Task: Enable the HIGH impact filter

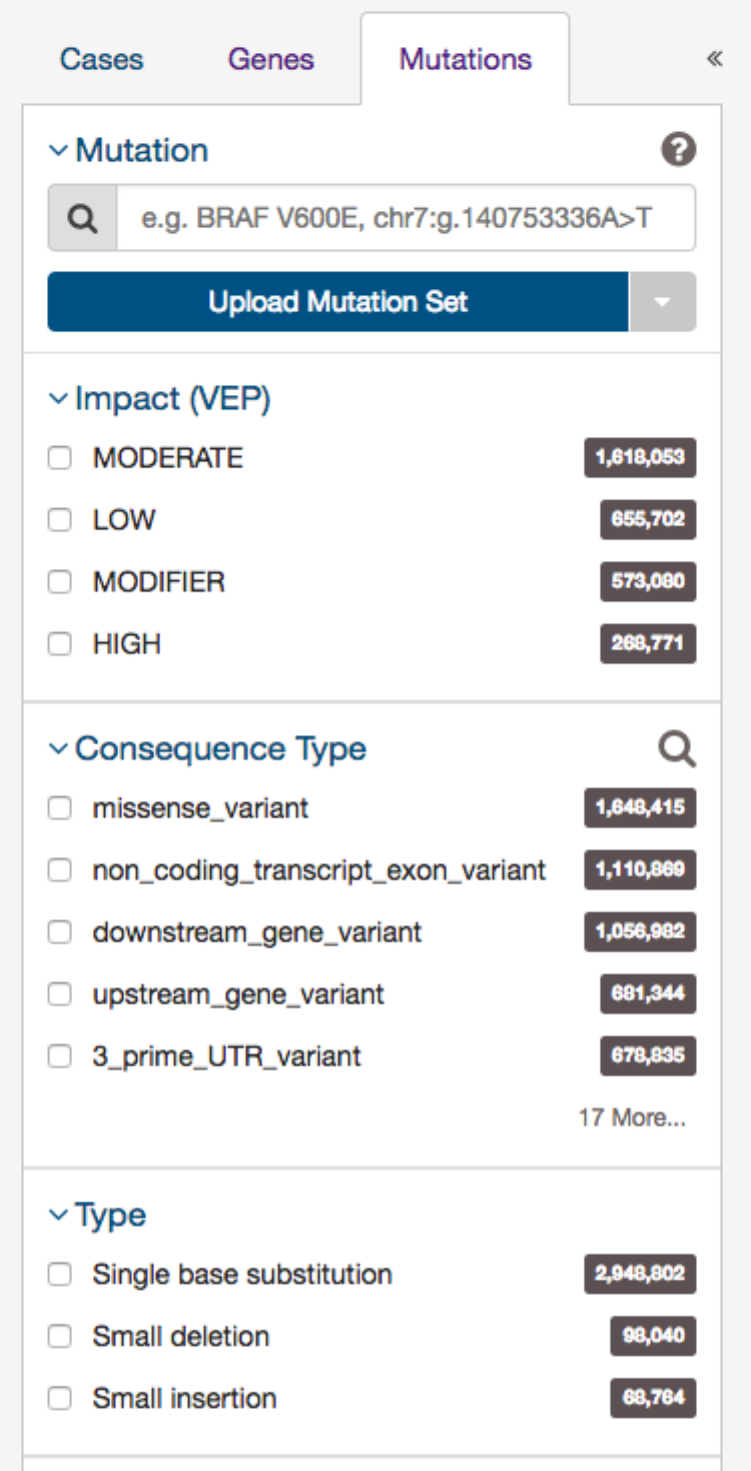Action: click(x=60, y=644)
